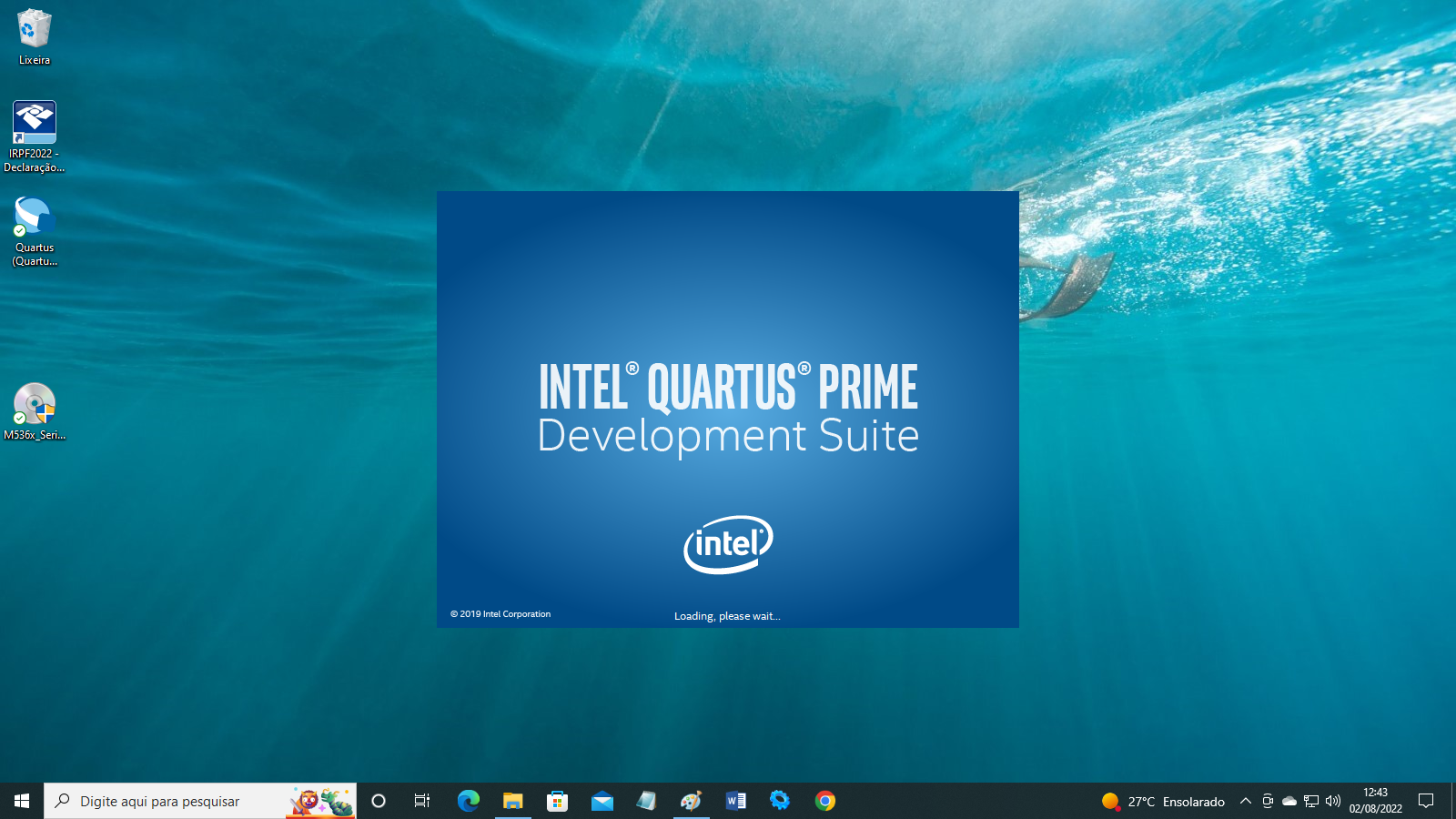Switch to the Paint app on taskbar
The image size is (1456, 819).
pyautogui.click(x=692, y=801)
